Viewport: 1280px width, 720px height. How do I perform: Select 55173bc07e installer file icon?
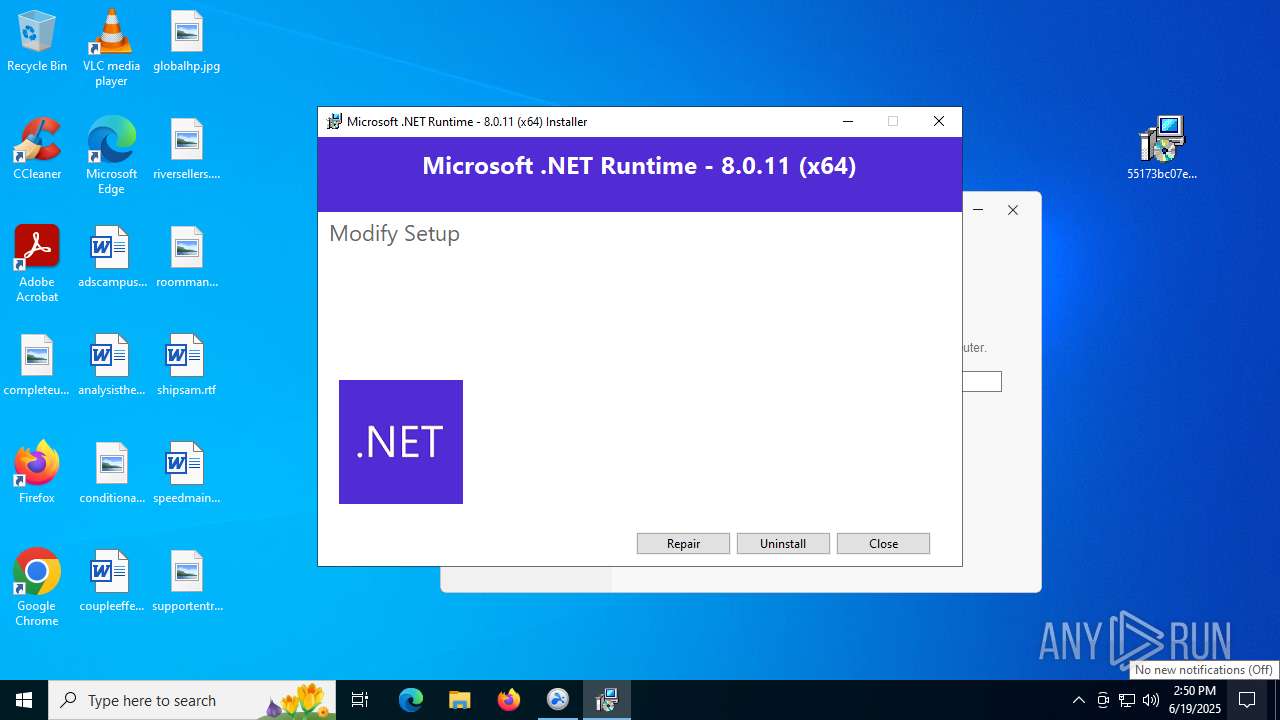(x=1161, y=148)
